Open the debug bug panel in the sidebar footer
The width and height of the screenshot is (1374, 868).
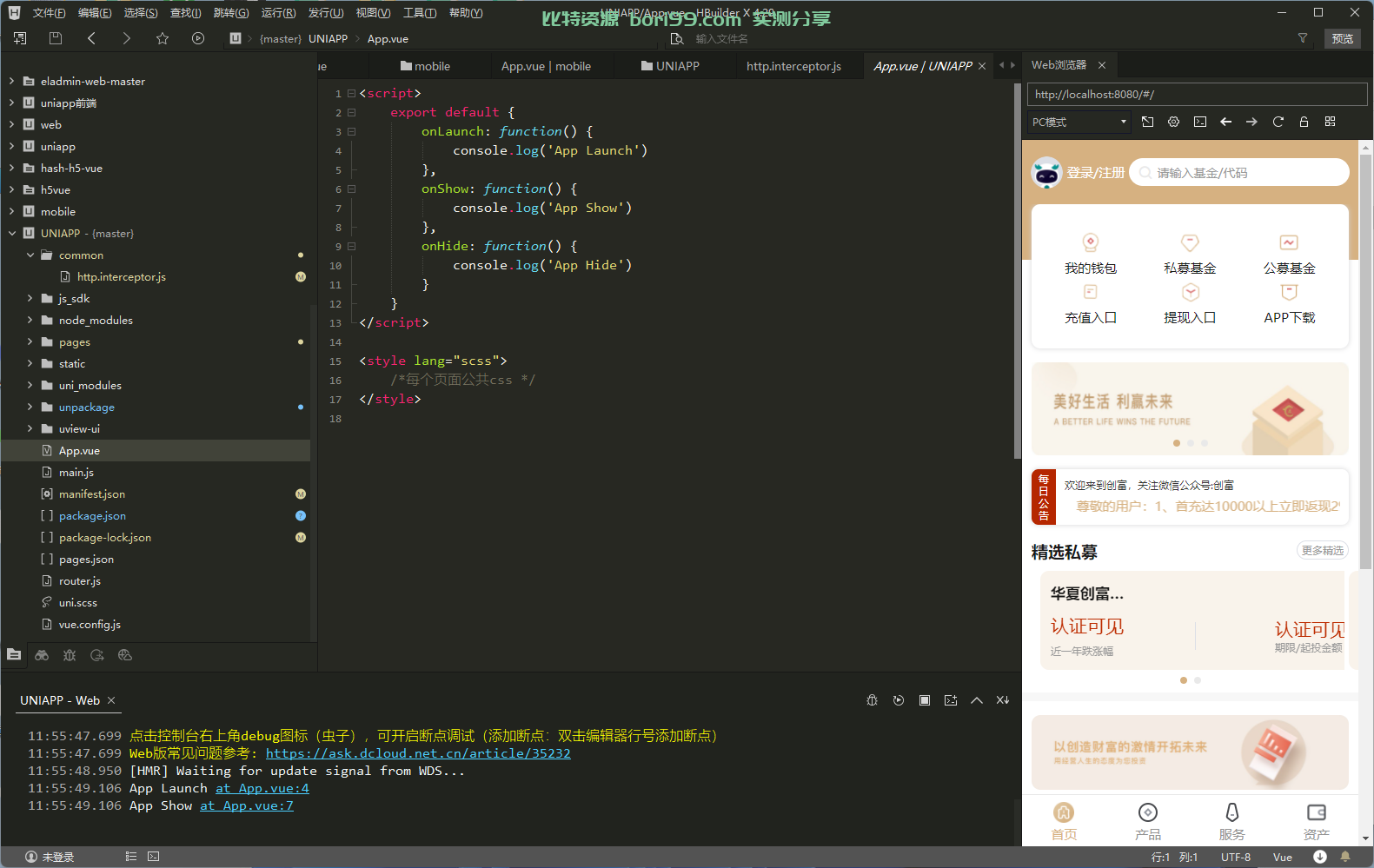point(70,655)
